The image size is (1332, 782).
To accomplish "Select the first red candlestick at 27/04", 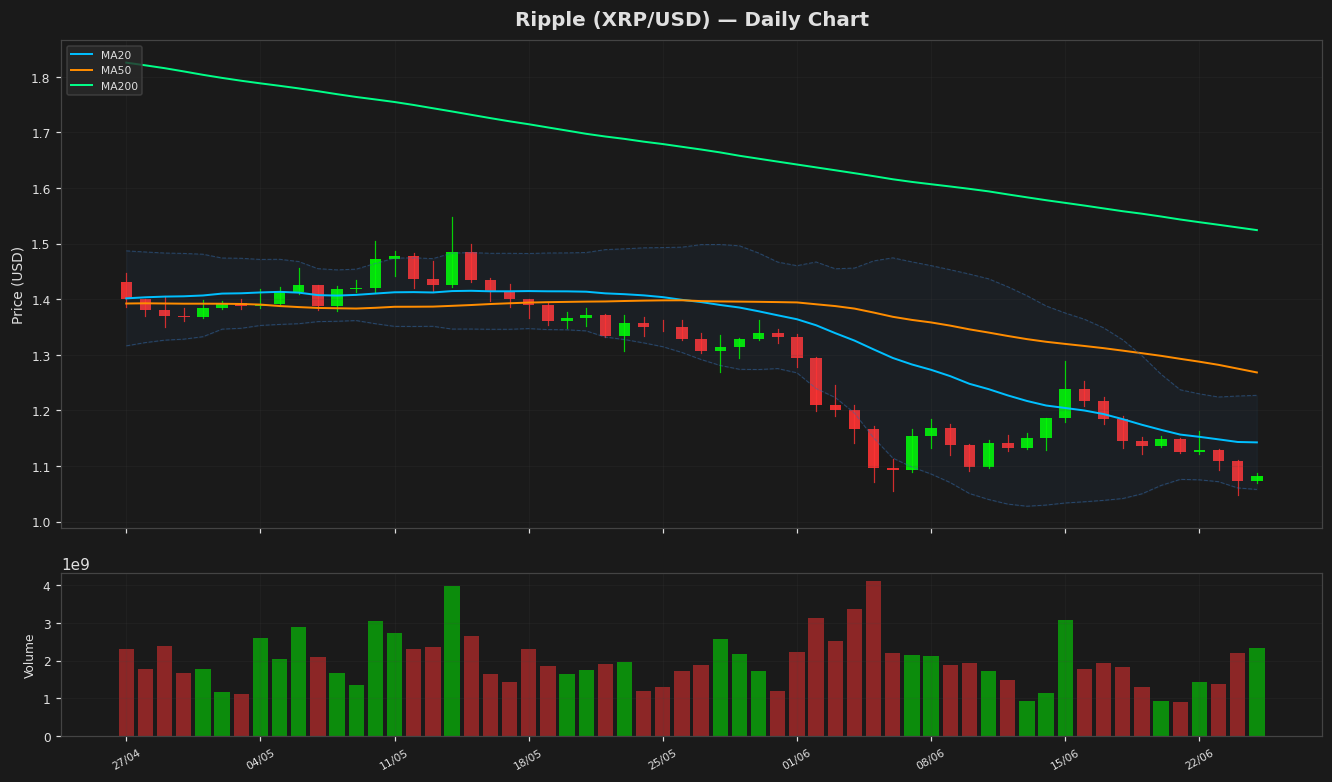I will [x=126, y=290].
